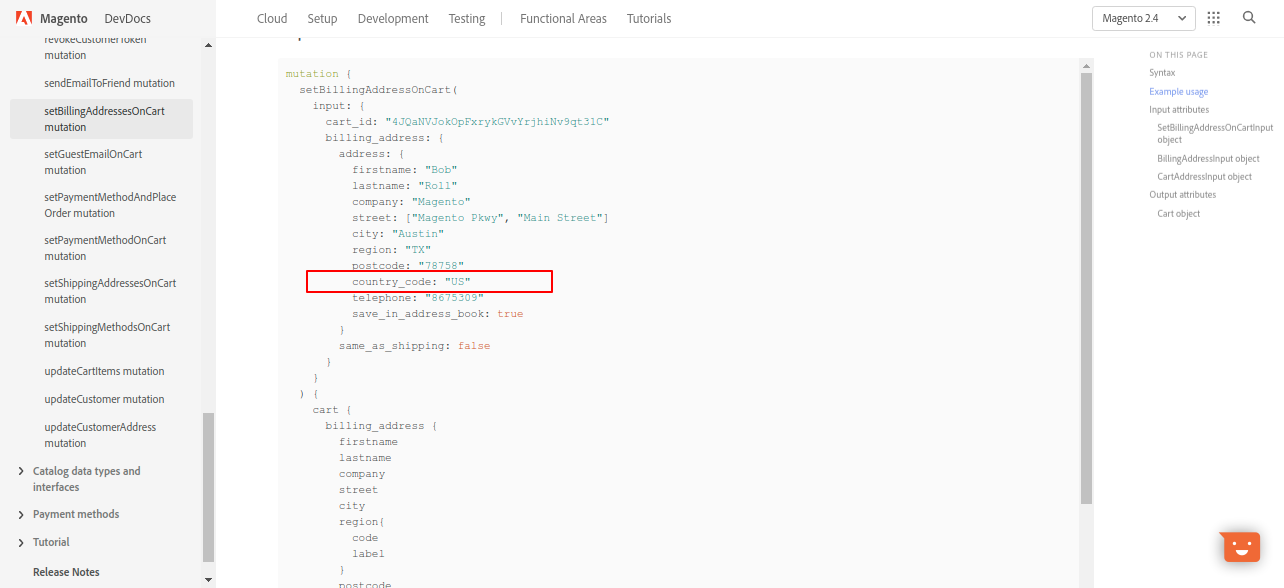Open the Magento 2.4 version dropdown
1284x588 pixels.
click(1143, 18)
